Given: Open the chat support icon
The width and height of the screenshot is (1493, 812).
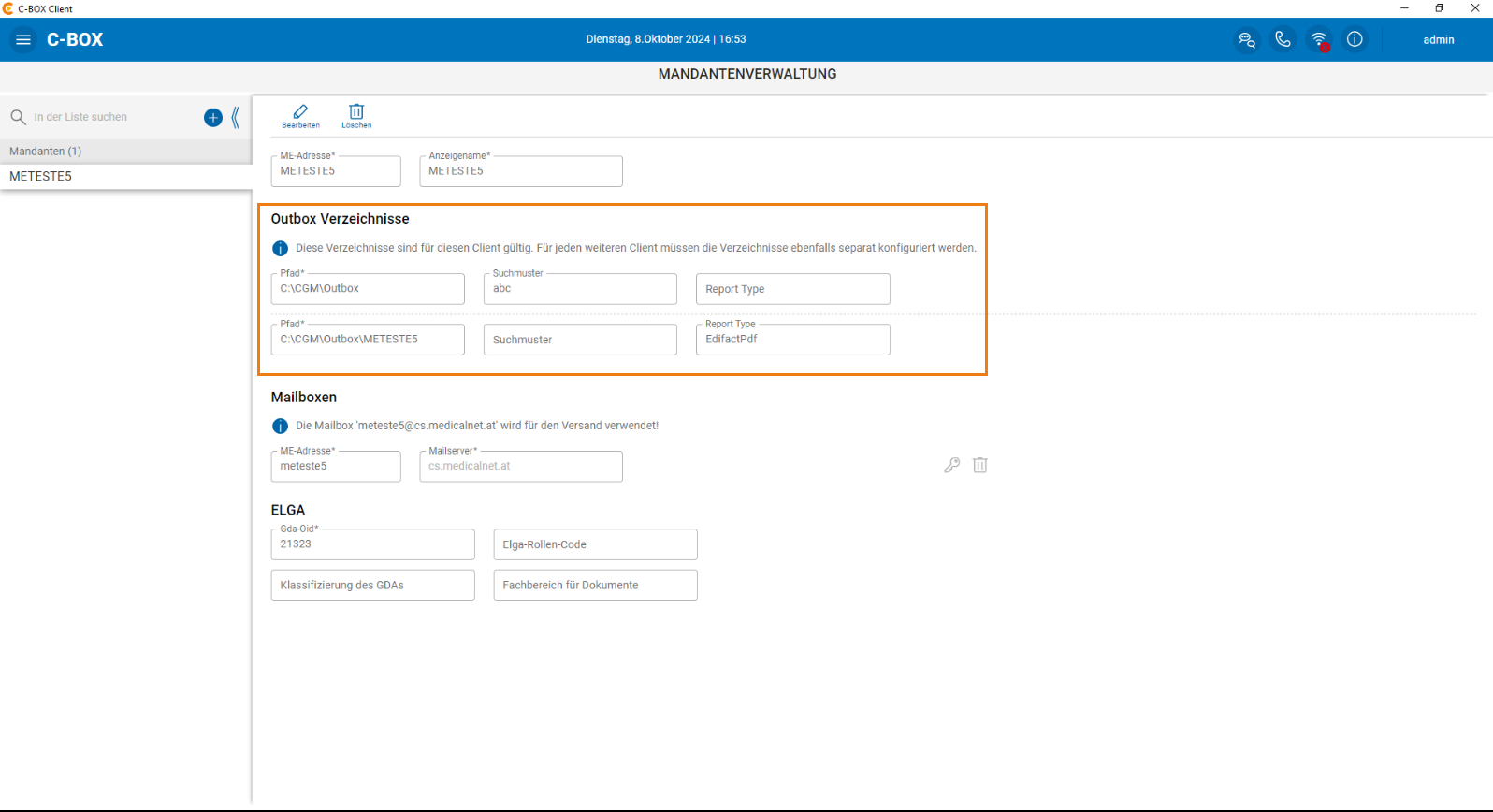Looking at the screenshot, I should pos(1247,40).
